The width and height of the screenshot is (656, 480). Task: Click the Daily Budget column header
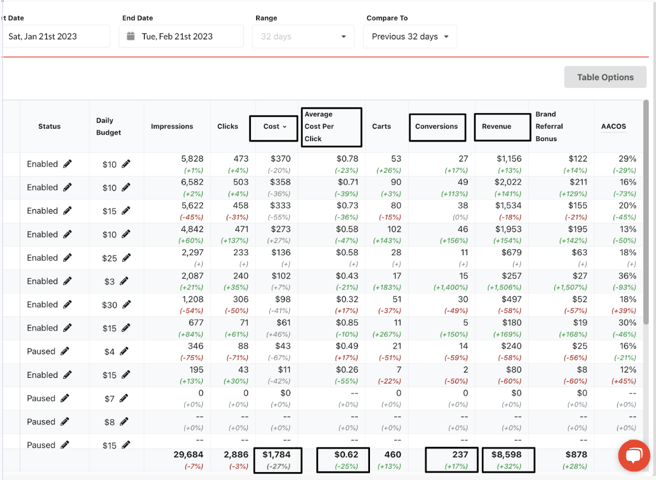pyautogui.click(x=108, y=126)
